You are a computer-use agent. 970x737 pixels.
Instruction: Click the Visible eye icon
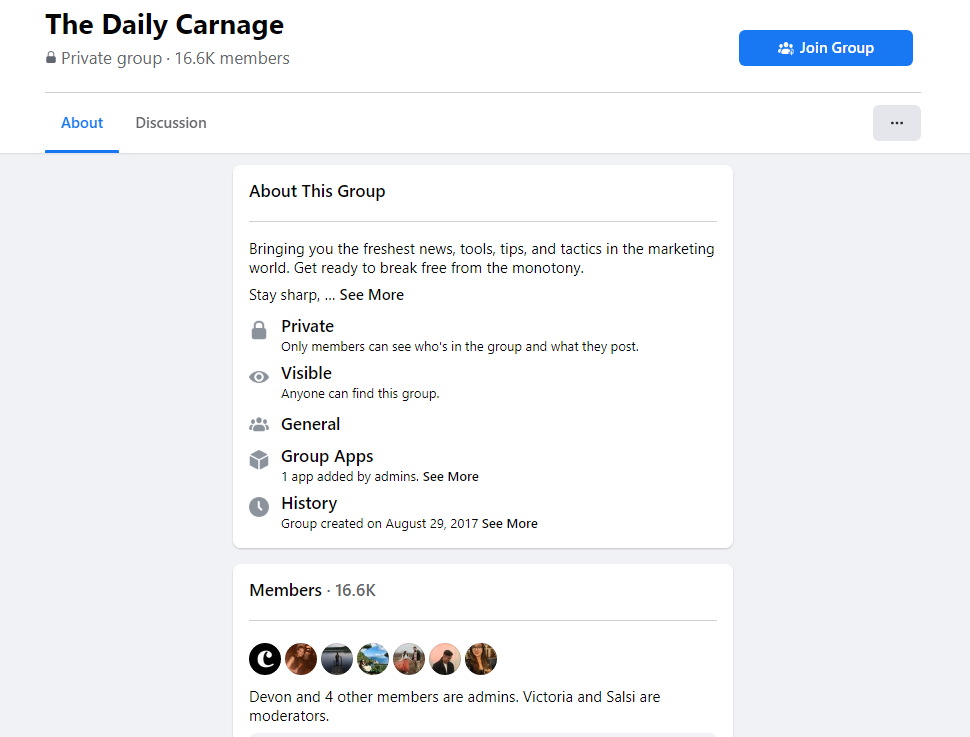click(x=259, y=377)
